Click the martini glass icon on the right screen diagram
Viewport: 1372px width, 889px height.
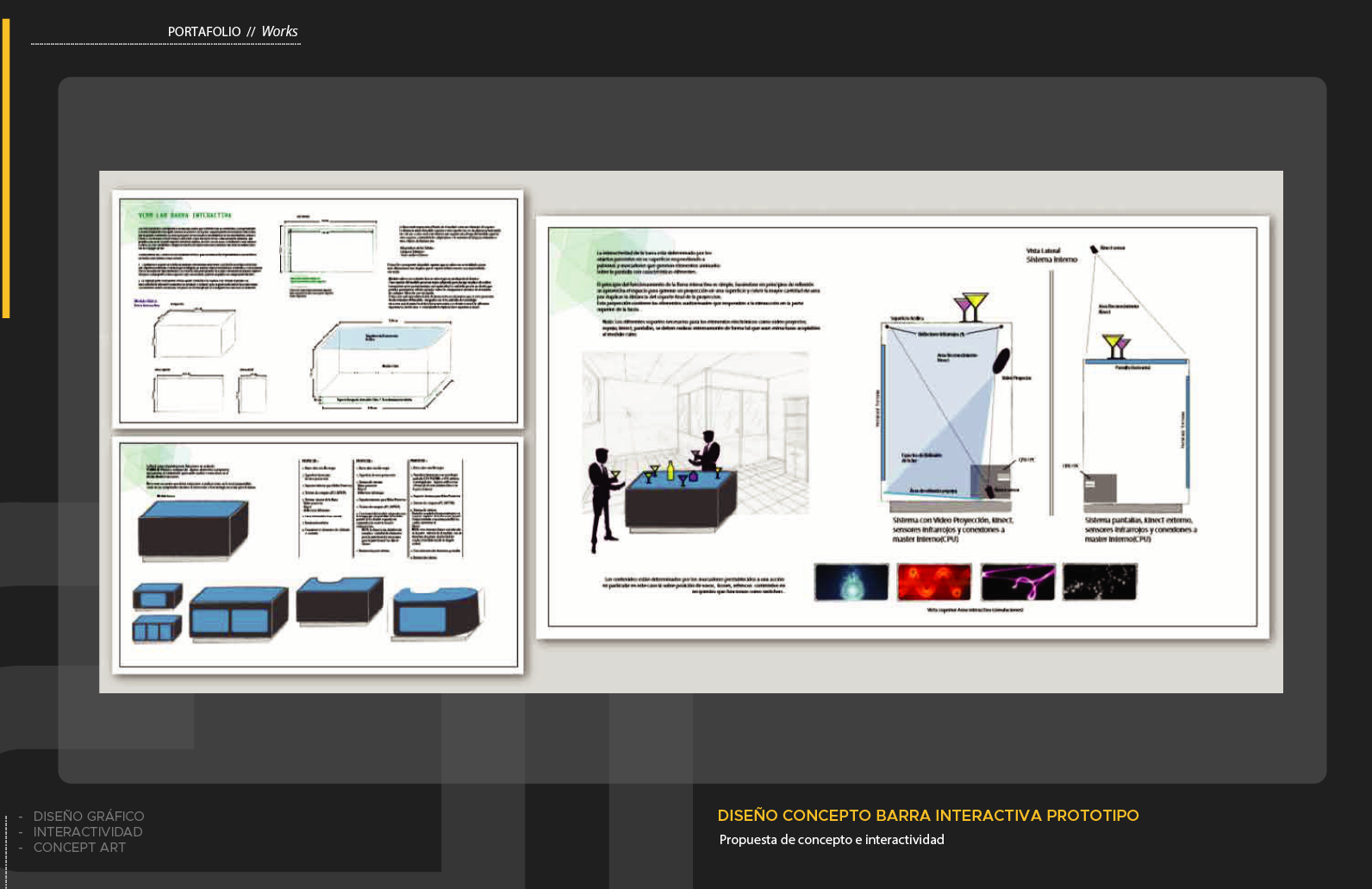tap(1113, 346)
